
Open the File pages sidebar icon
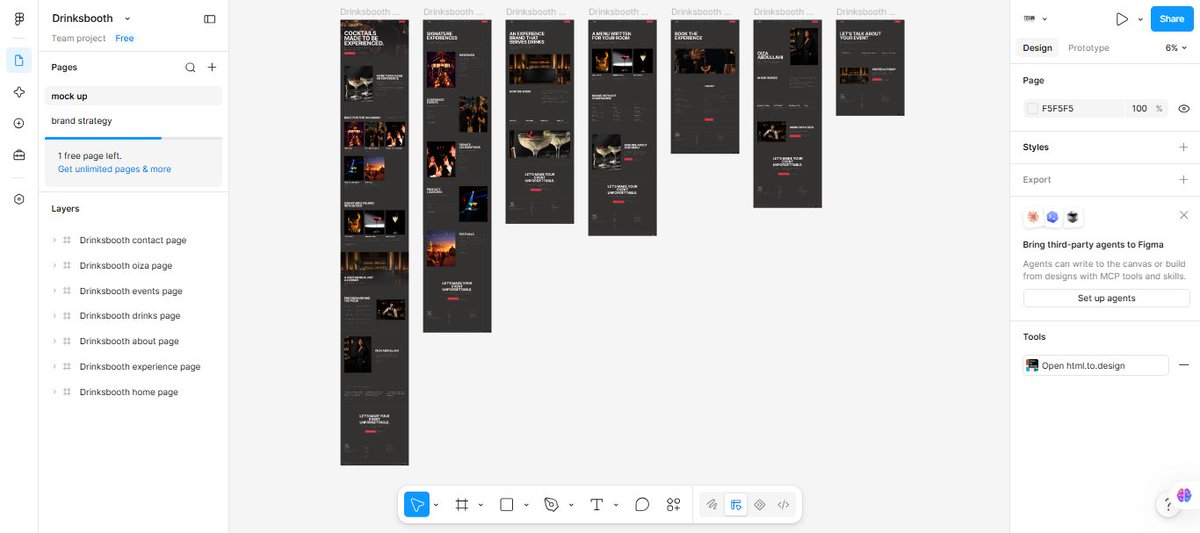tap(19, 60)
